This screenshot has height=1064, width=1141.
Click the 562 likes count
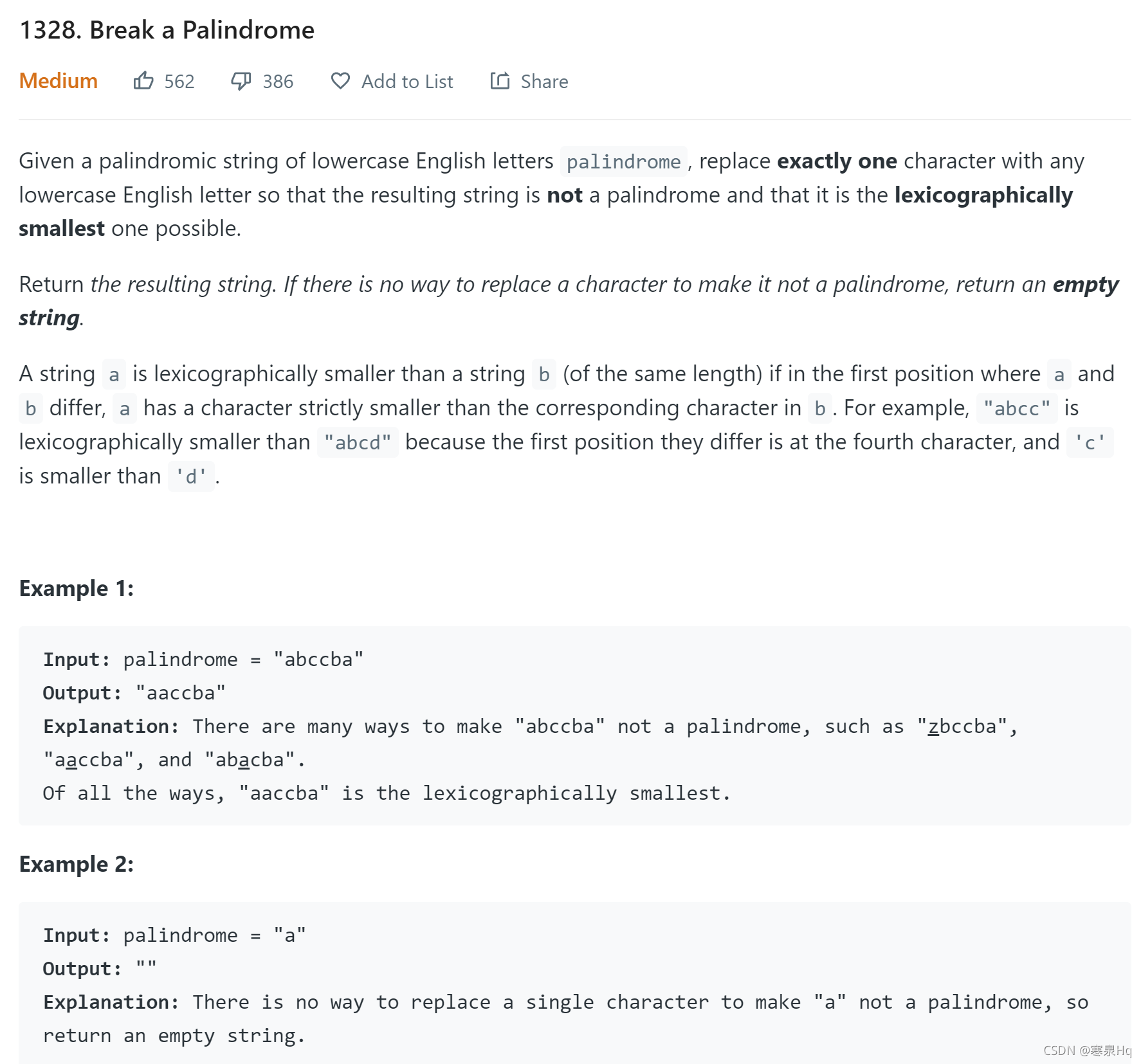pos(179,82)
